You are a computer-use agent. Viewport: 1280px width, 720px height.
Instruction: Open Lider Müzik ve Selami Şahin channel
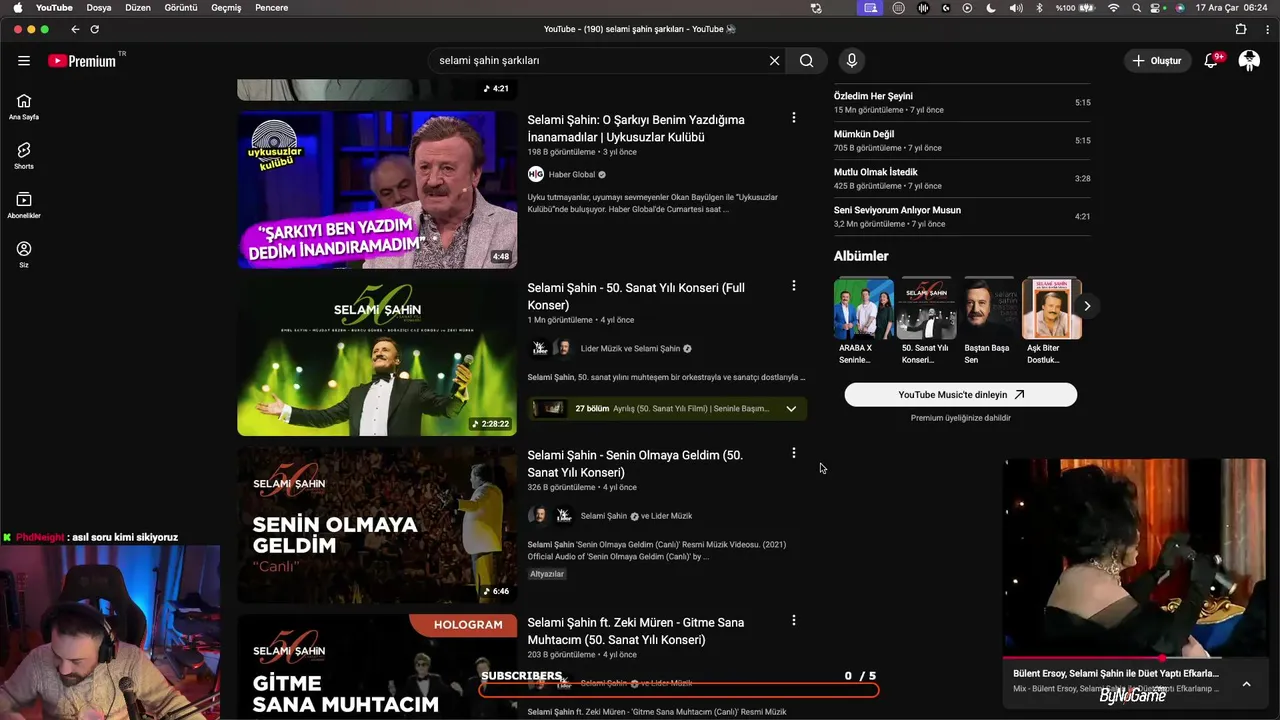pyautogui.click(x=630, y=349)
